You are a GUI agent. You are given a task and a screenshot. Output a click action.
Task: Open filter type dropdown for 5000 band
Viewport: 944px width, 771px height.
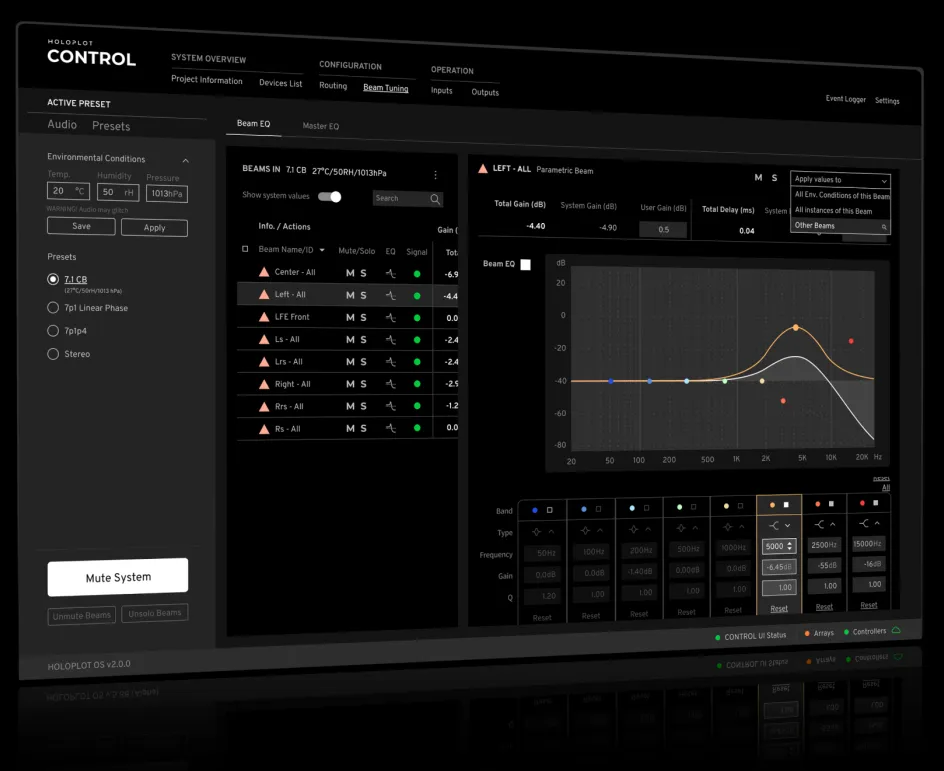pyautogui.click(x=787, y=526)
